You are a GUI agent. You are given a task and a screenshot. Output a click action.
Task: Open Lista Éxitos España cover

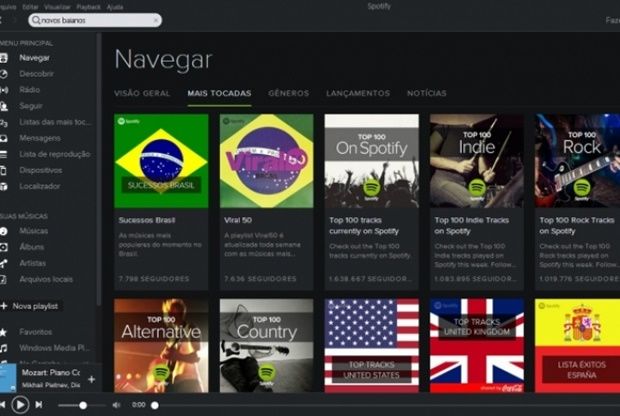coord(577,346)
